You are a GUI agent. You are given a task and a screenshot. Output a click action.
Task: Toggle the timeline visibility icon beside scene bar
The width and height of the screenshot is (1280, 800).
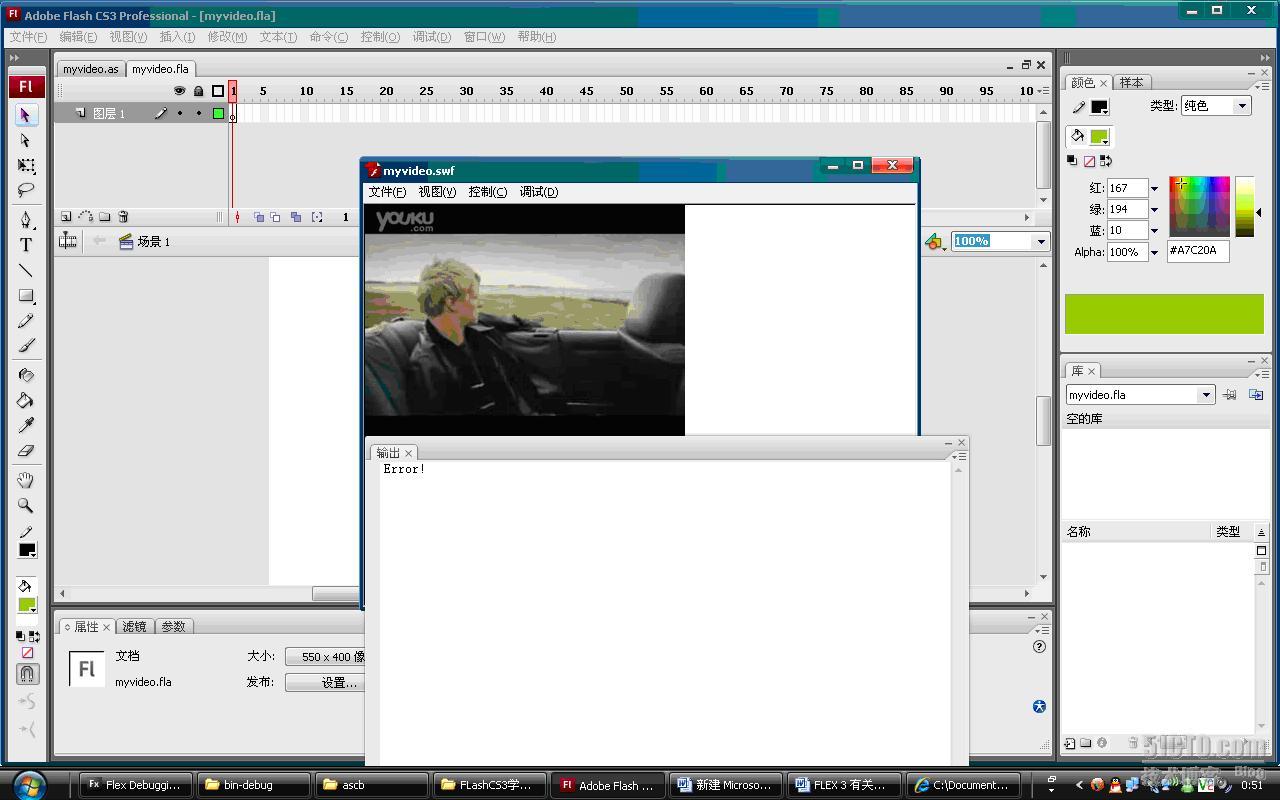click(x=68, y=241)
